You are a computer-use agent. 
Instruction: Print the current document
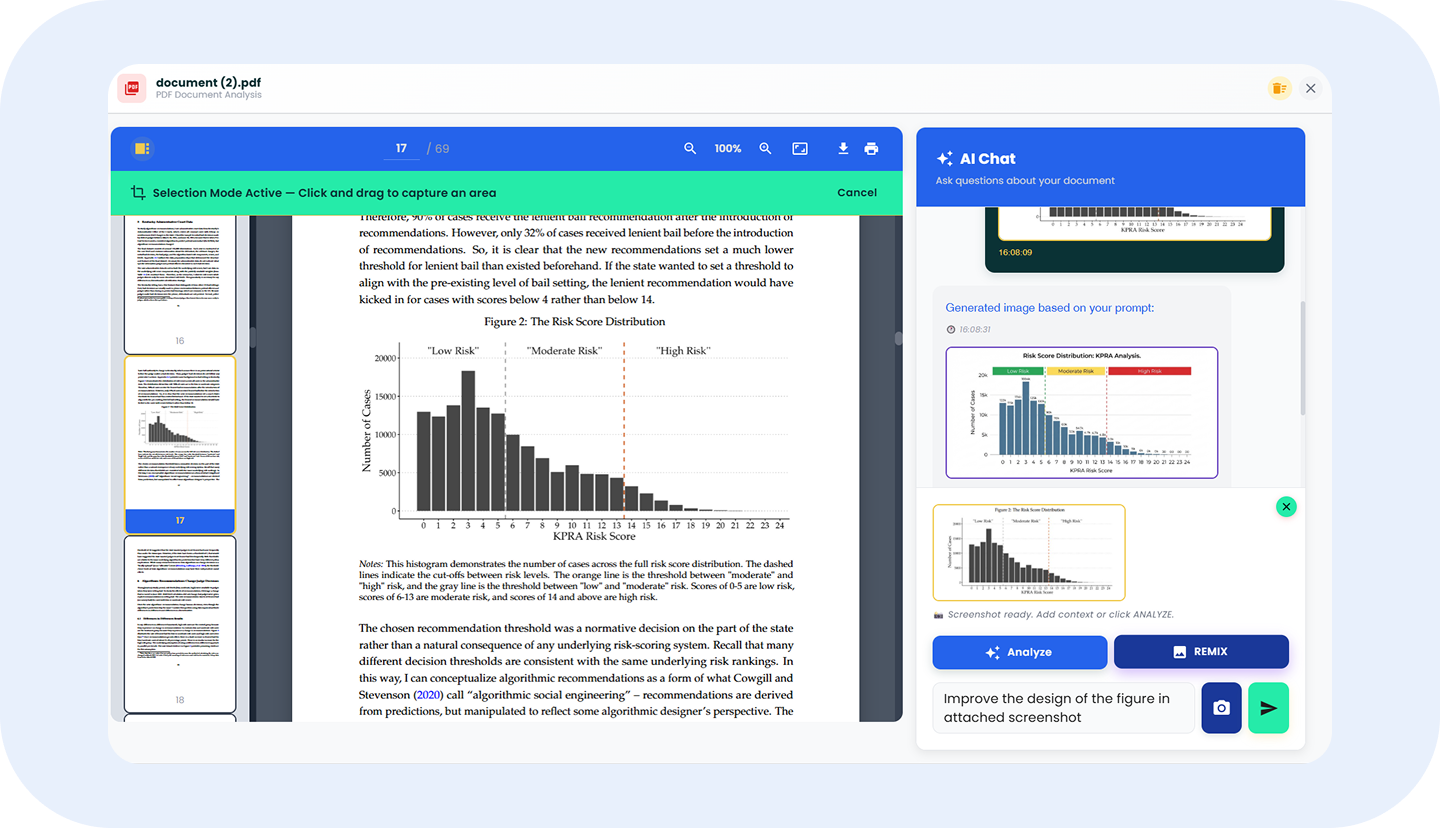(x=871, y=148)
